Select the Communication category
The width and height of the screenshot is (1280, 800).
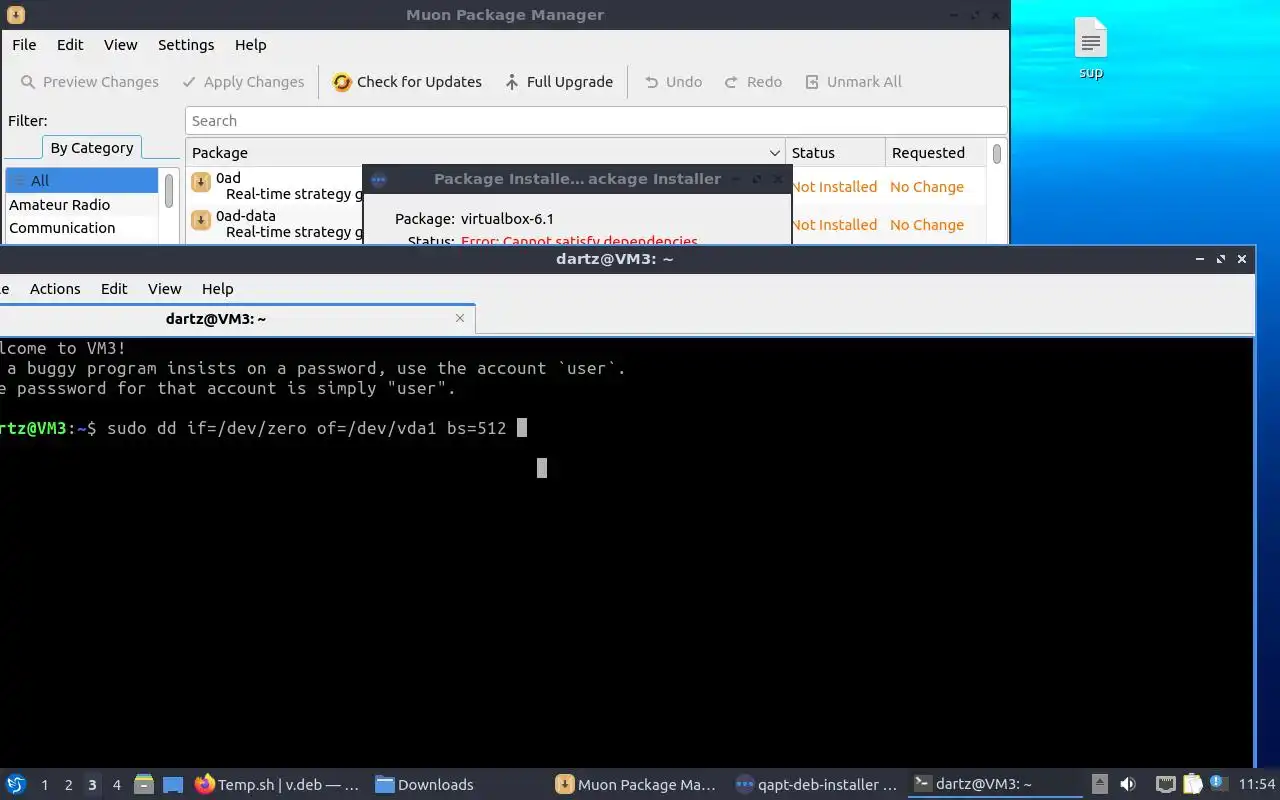(x=82, y=228)
